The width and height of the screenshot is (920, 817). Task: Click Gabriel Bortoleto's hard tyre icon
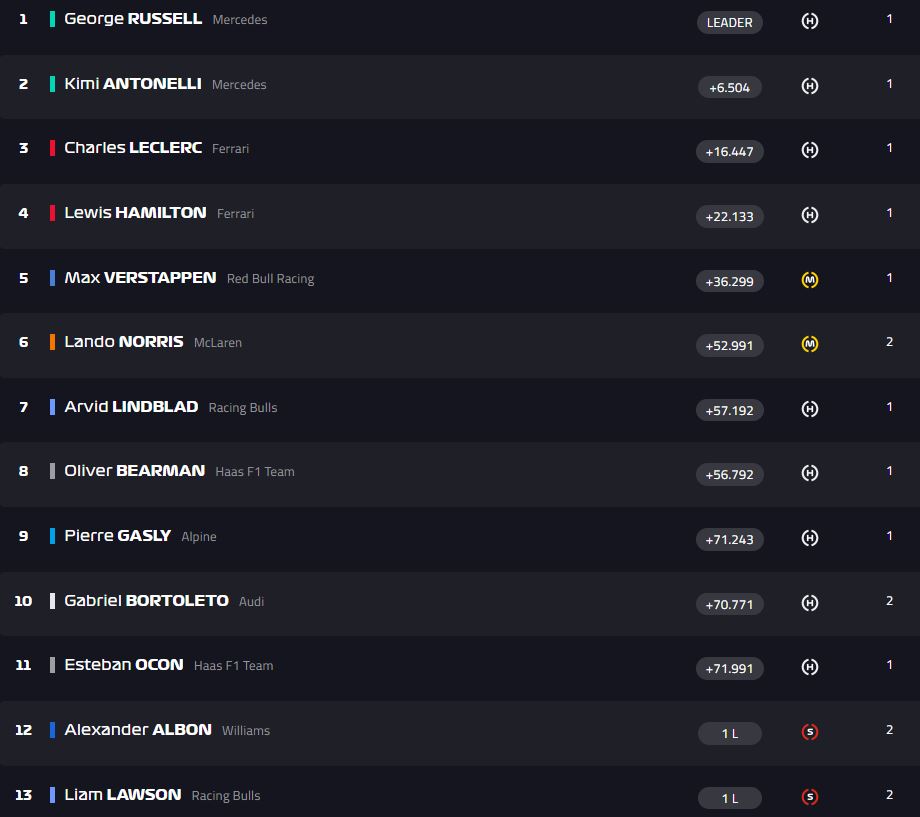810,603
